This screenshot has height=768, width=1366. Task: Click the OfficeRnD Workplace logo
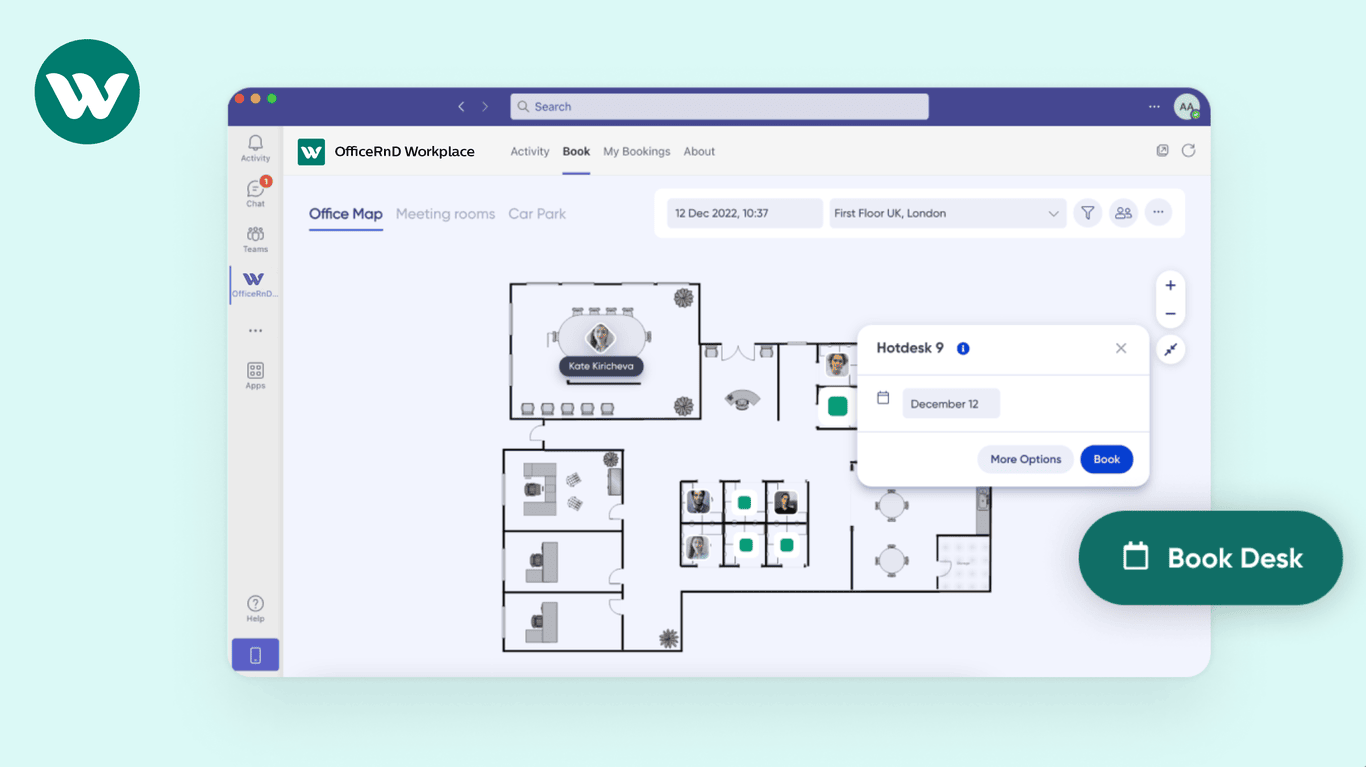tap(311, 152)
